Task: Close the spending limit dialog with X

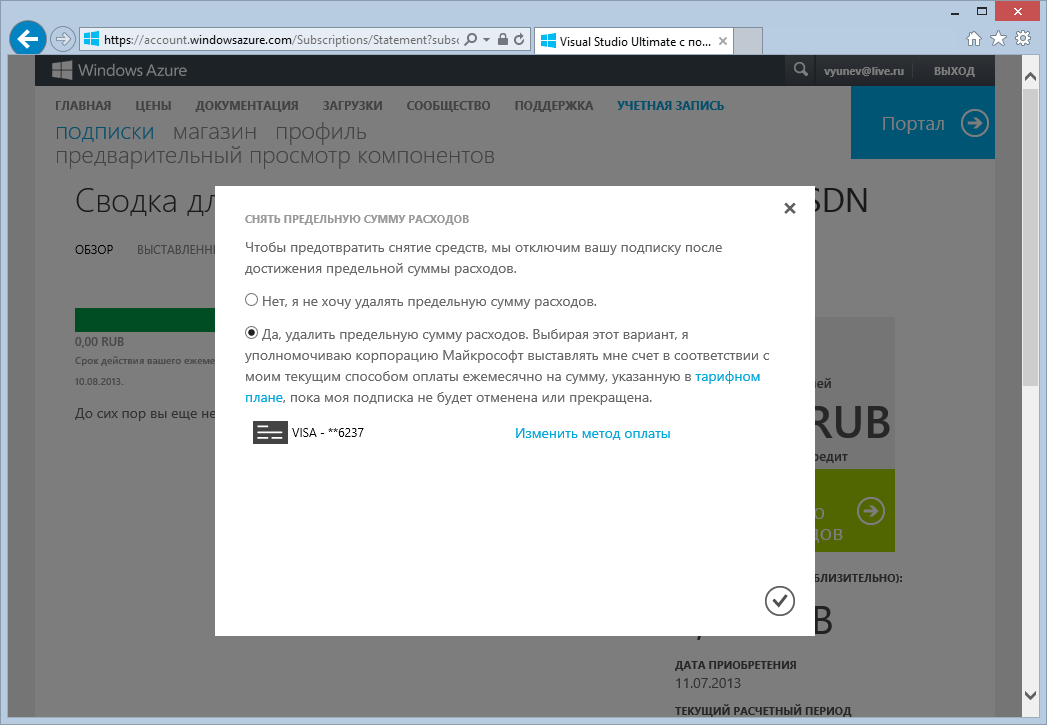Action: (790, 208)
